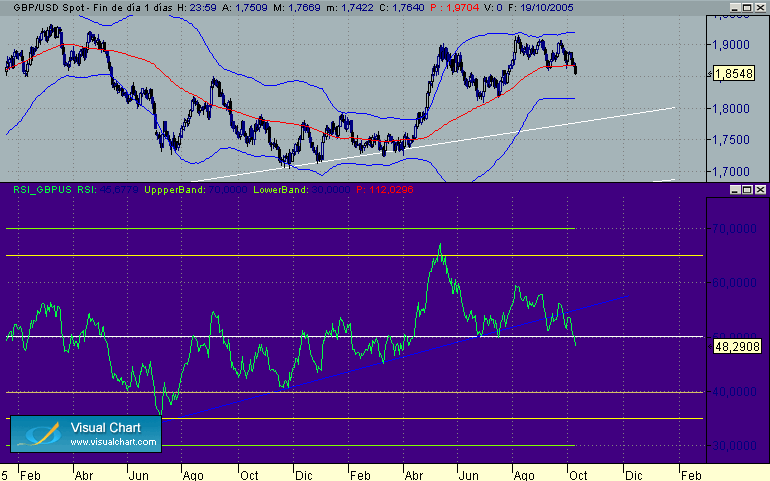Close the RSI_GBPUS indicator window
This screenshot has height=481, width=770.
click(x=760, y=190)
